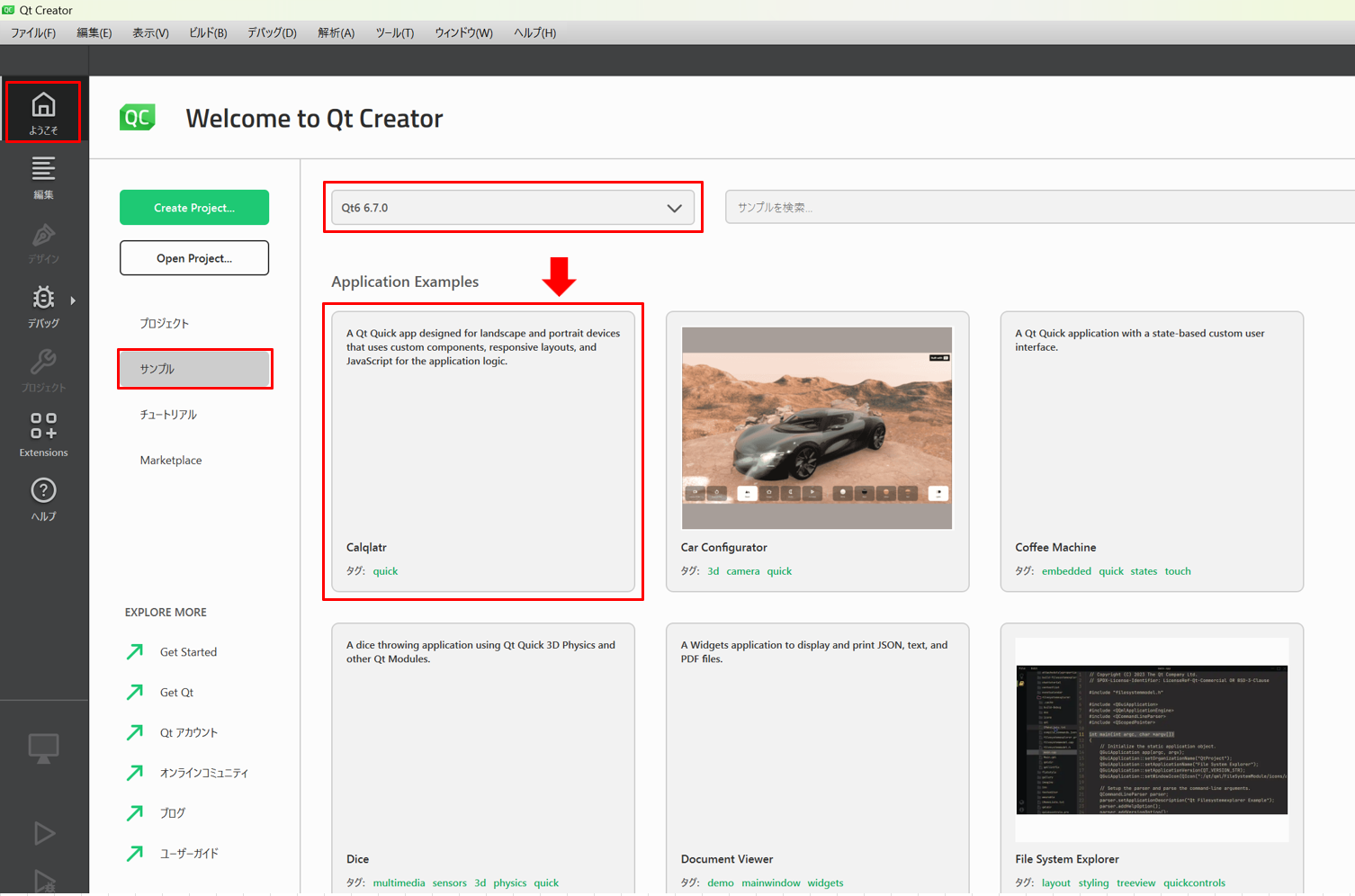The width and height of the screenshot is (1355, 896).
Task: Open the ようこそ (Welcome) mode
Action: [43, 112]
